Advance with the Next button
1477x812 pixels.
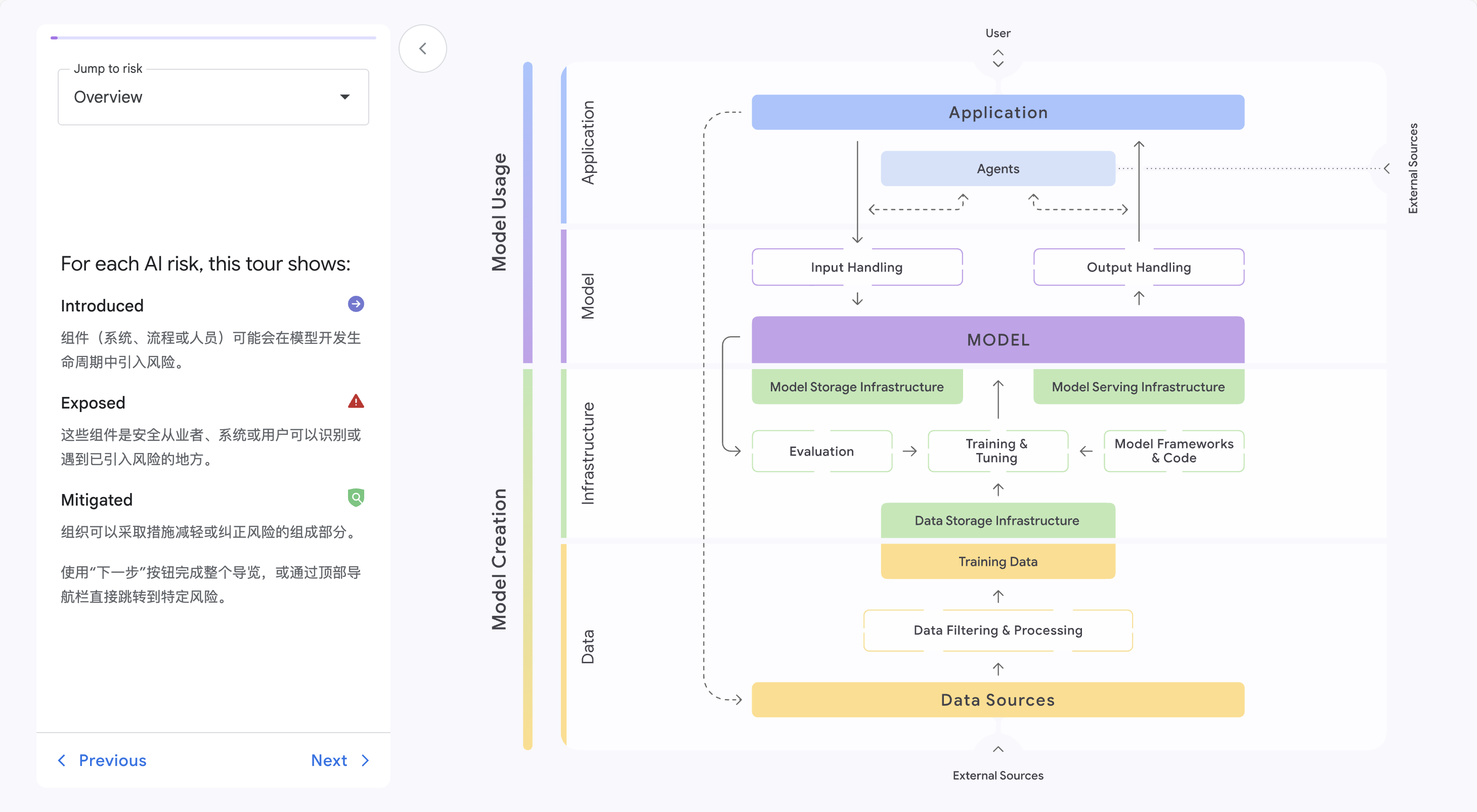point(329,760)
